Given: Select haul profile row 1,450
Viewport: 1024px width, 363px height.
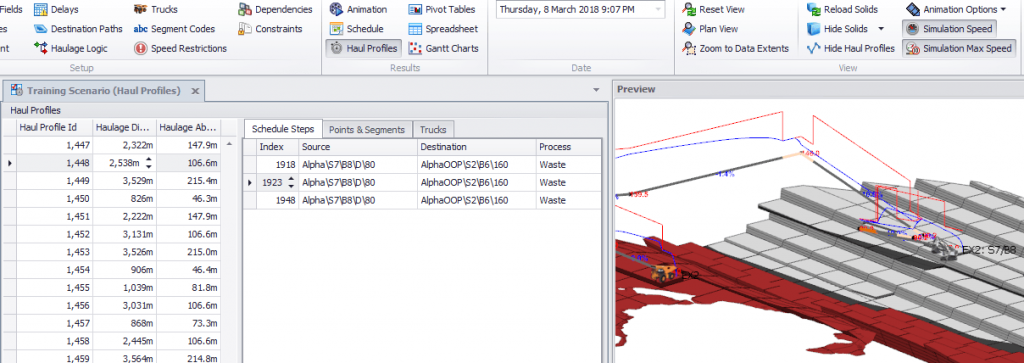Looking at the screenshot, I should coord(111,198).
